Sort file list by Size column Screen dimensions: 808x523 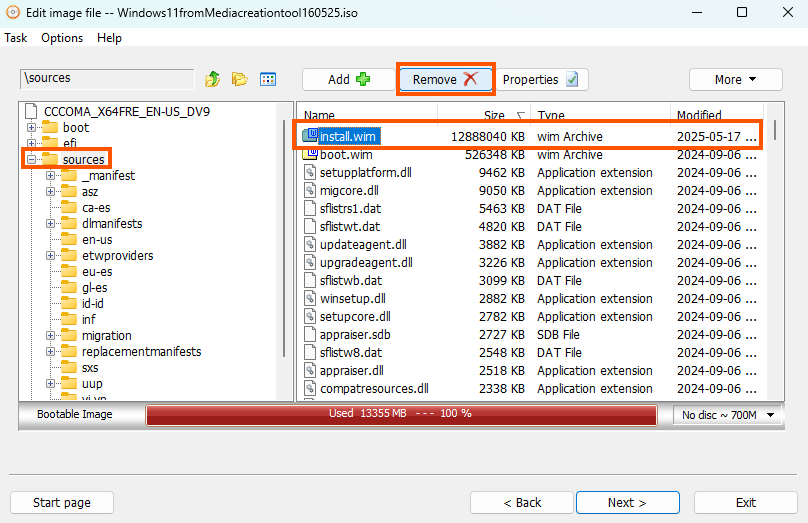pos(494,115)
